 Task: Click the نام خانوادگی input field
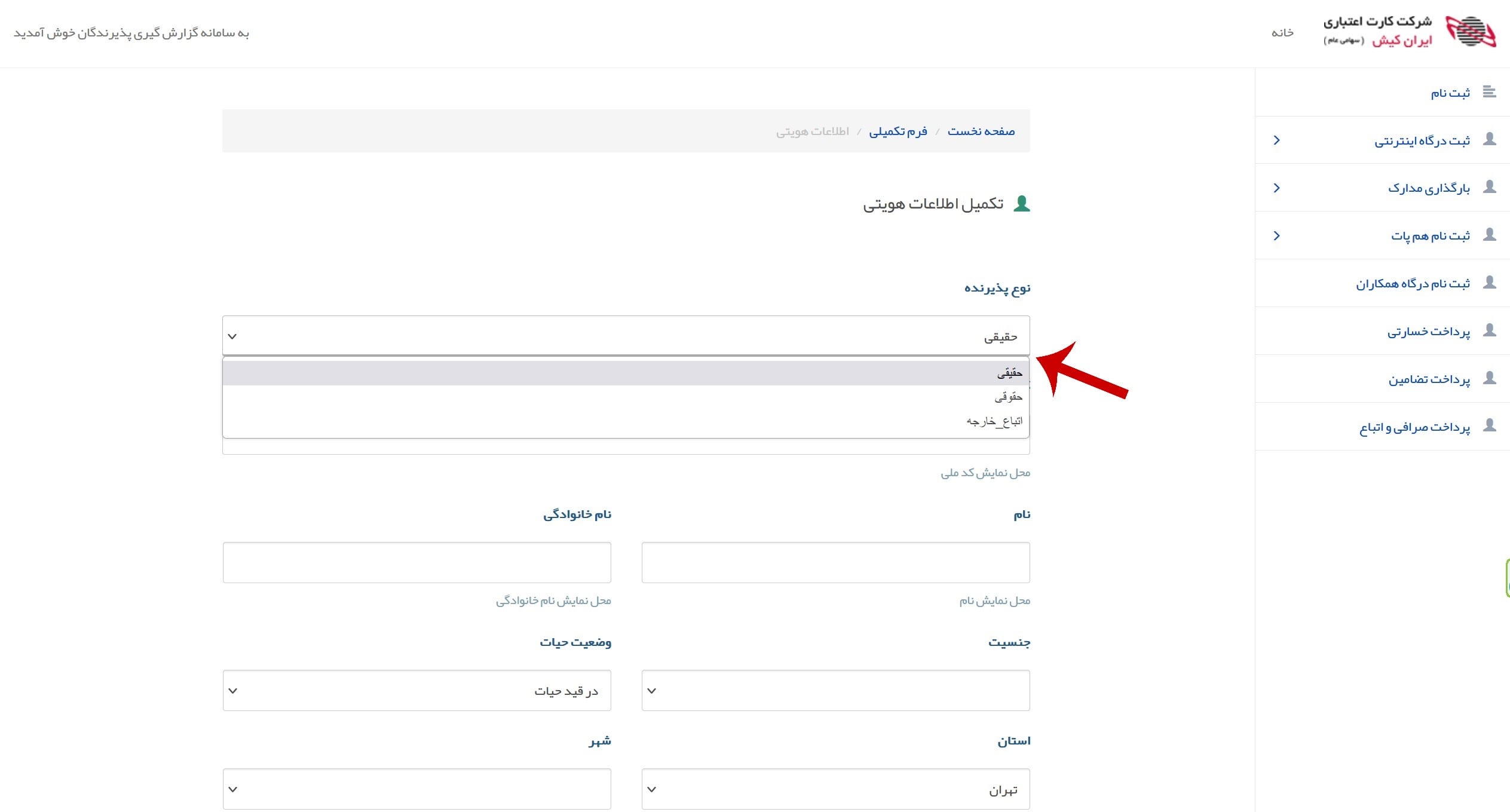pos(416,562)
